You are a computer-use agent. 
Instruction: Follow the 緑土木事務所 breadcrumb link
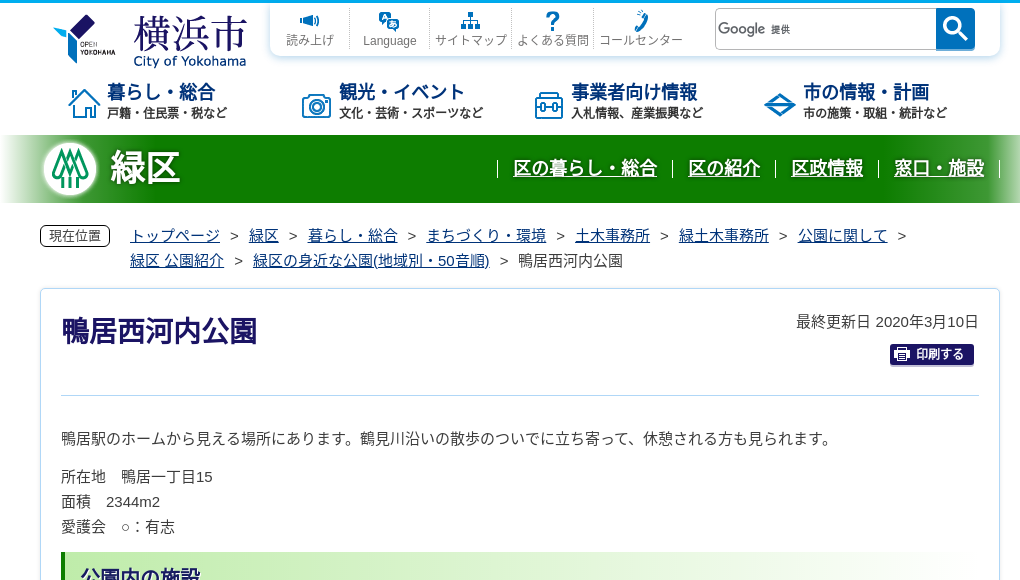pyautogui.click(x=724, y=235)
